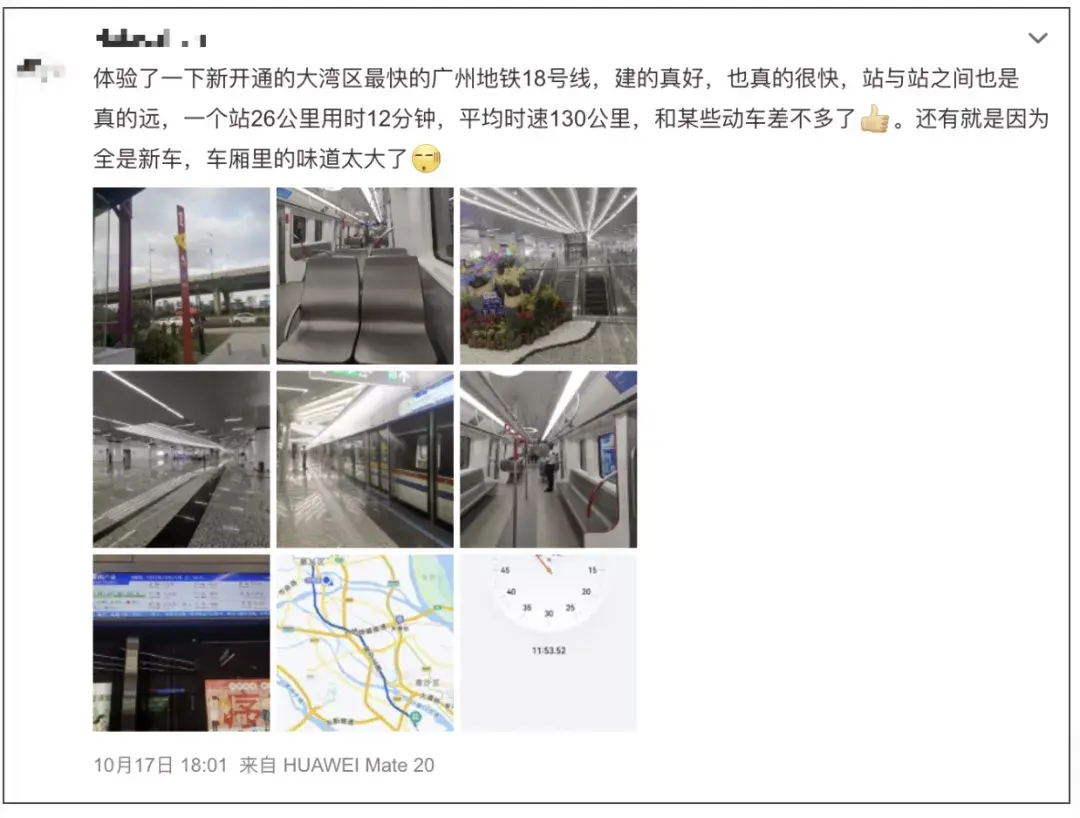Click the 10月17日 18:01 timestamp link

[x=160, y=765]
